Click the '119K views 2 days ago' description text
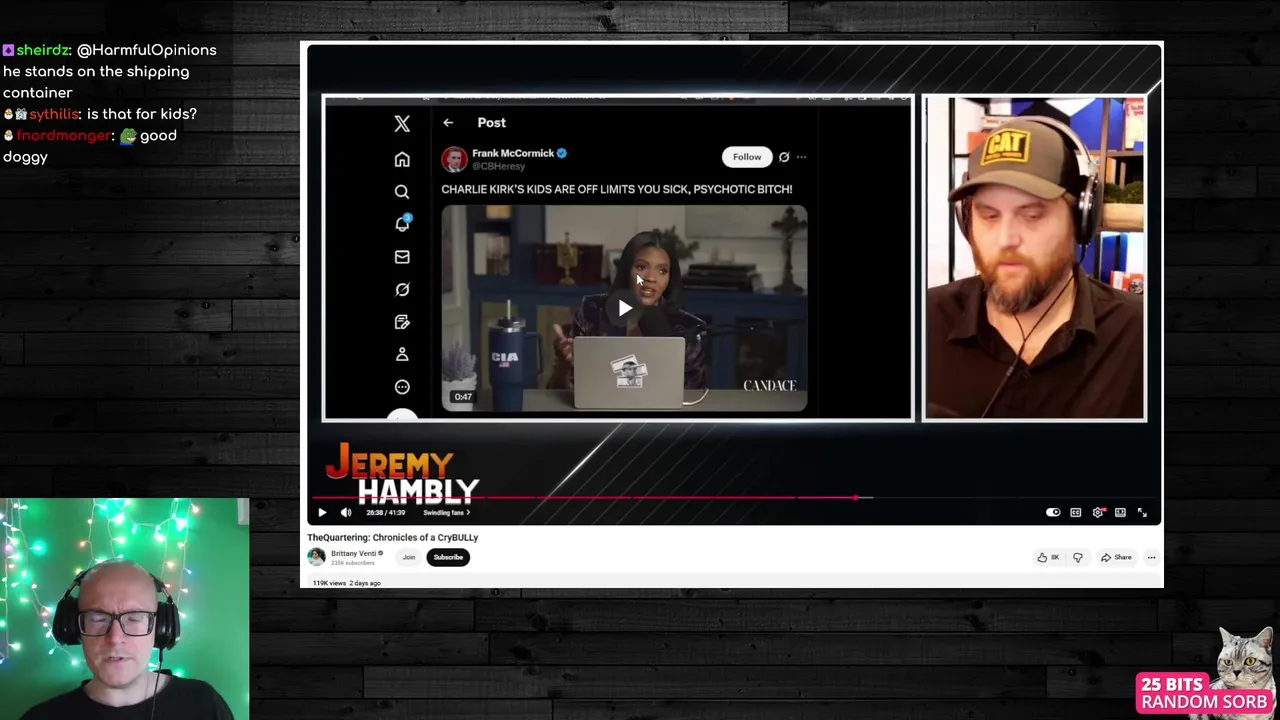 click(347, 583)
